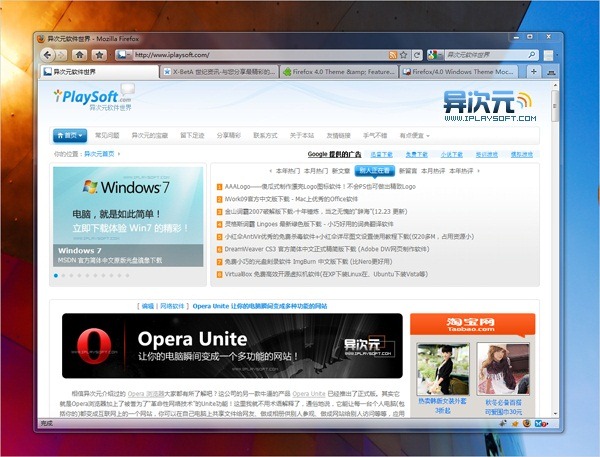Open the 分享精彩 nav item
Image resolution: width=600 pixels, height=457 pixels.
pyautogui.click(x=228, y=135)
